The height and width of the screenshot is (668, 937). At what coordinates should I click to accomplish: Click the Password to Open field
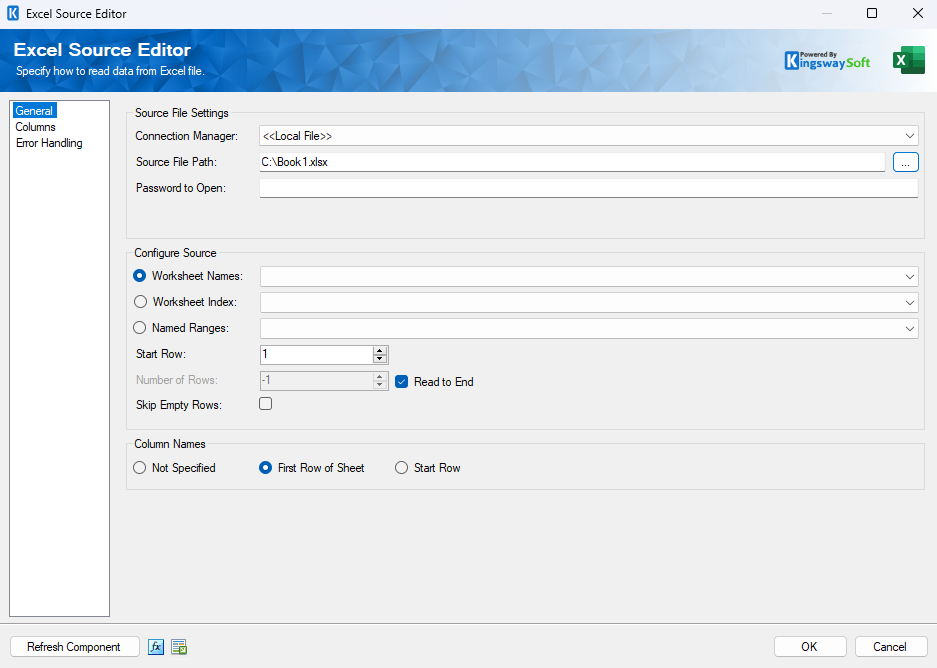tap(589, 188)
